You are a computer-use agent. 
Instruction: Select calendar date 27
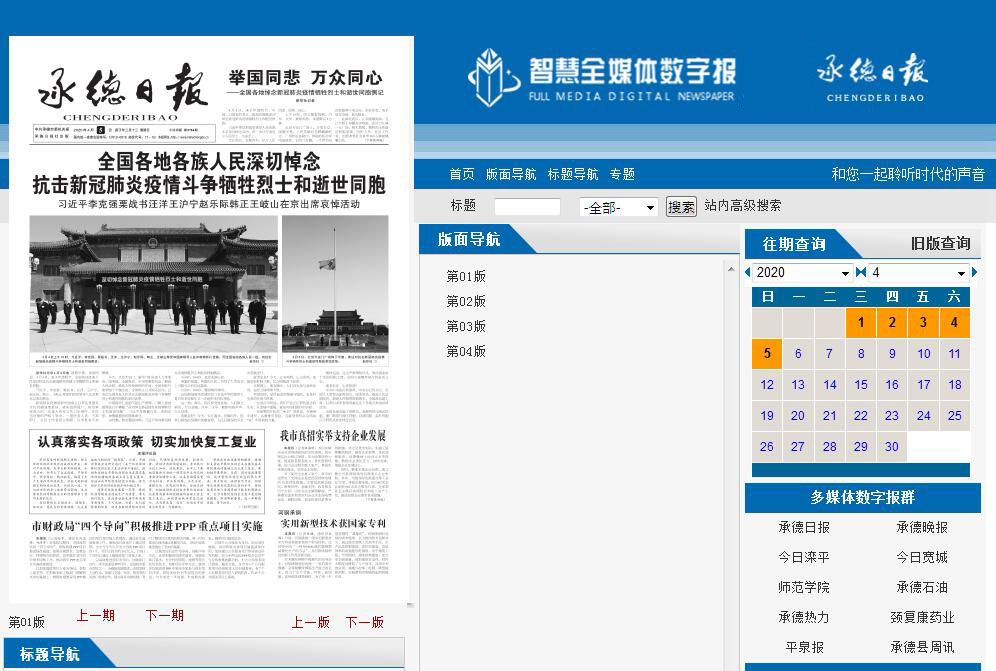click(798, 447)
